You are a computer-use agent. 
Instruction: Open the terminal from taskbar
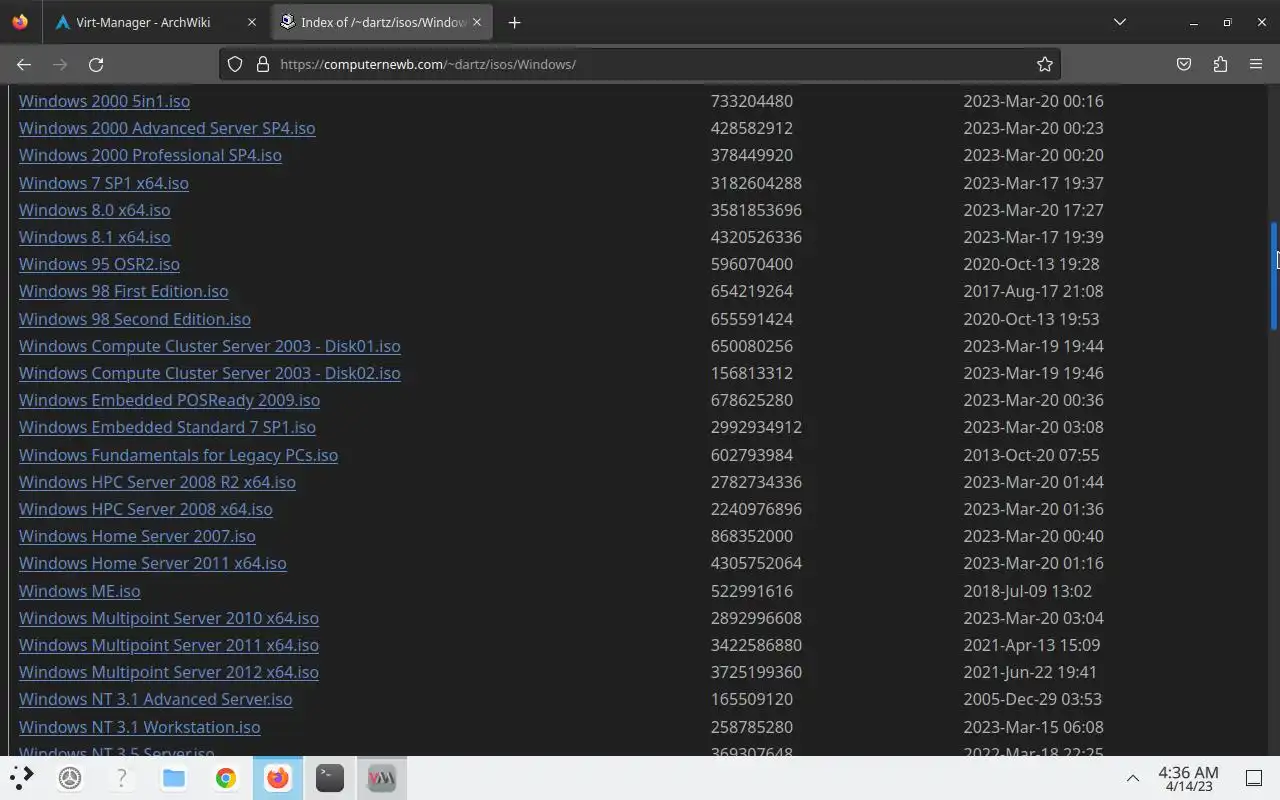(330, 777)
